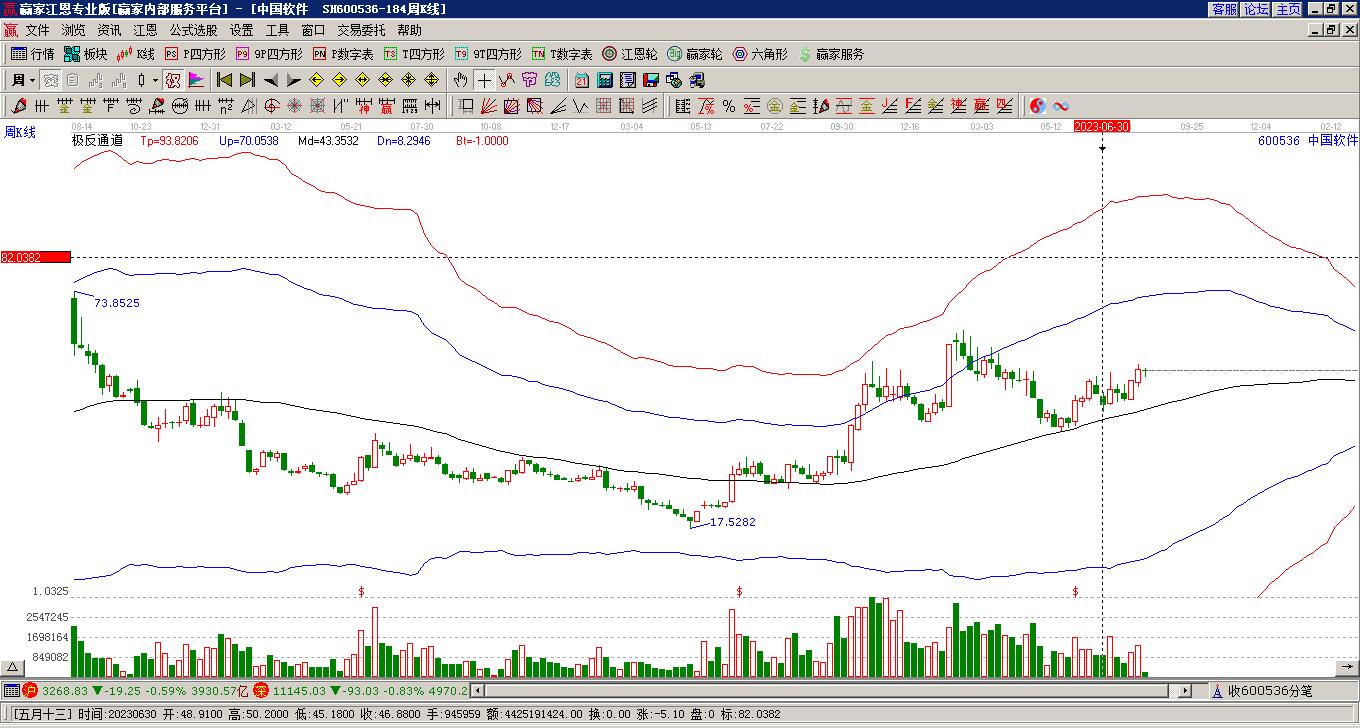
Task: Select the hand pan tool
Action: [x=460, y=80]
